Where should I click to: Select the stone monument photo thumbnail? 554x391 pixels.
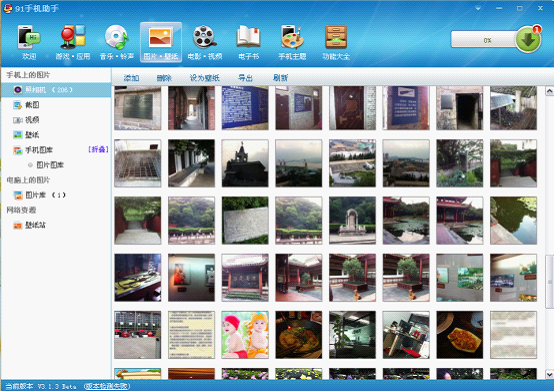pos(352,220)
